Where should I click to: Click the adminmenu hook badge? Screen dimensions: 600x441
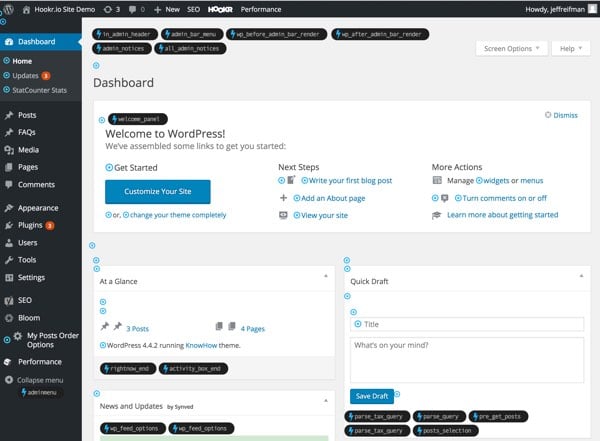pos(39,392)
